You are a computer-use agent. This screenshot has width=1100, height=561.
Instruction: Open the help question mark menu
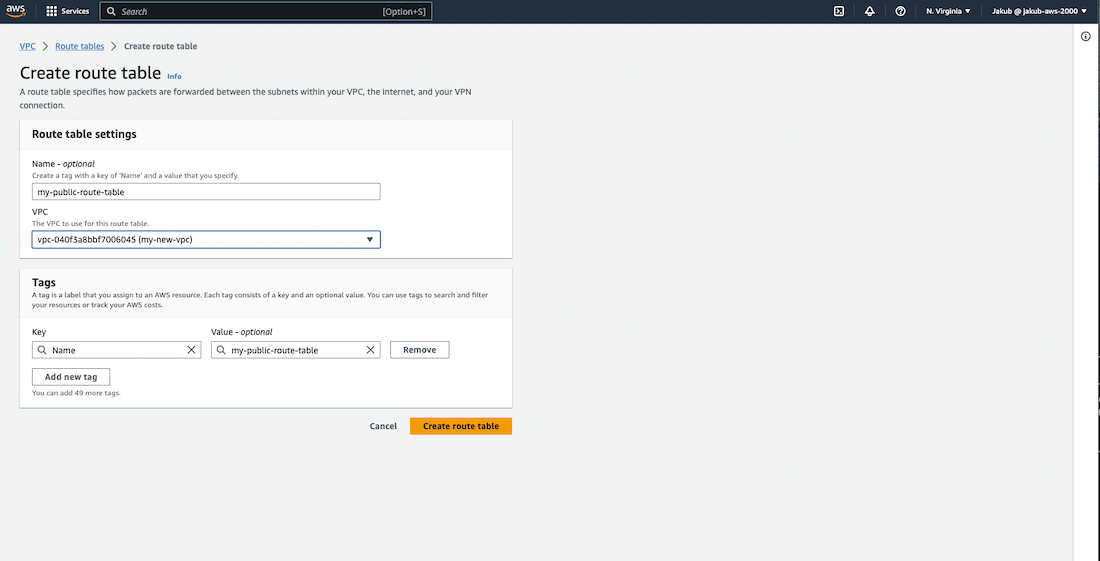(900, 11)
